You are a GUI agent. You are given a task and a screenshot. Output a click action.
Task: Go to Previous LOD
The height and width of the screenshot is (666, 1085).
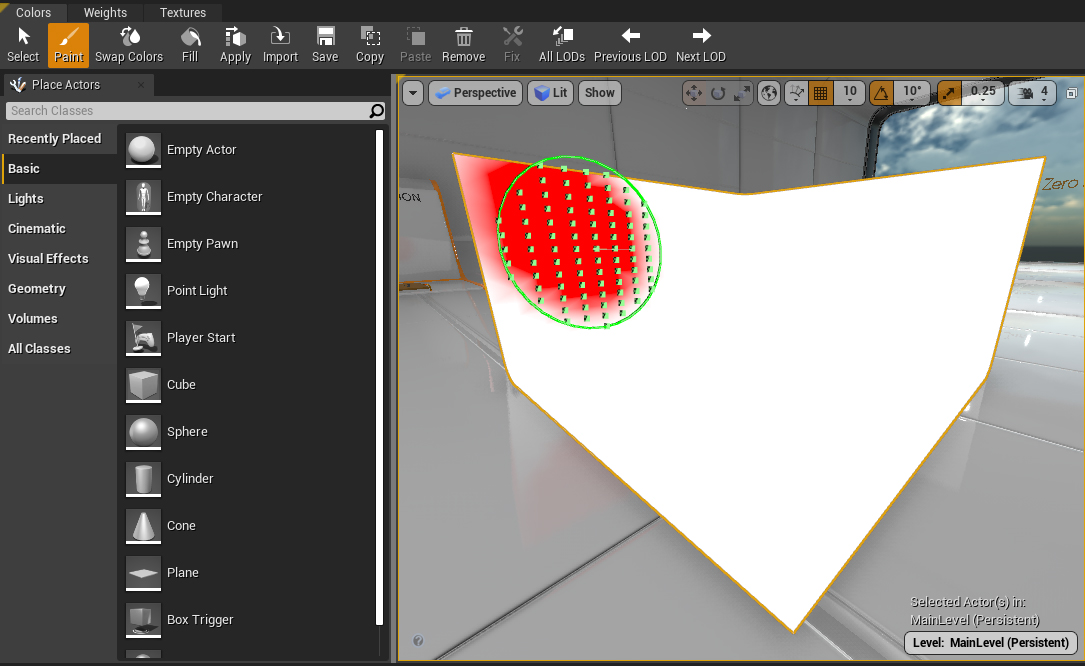point(630,45)
